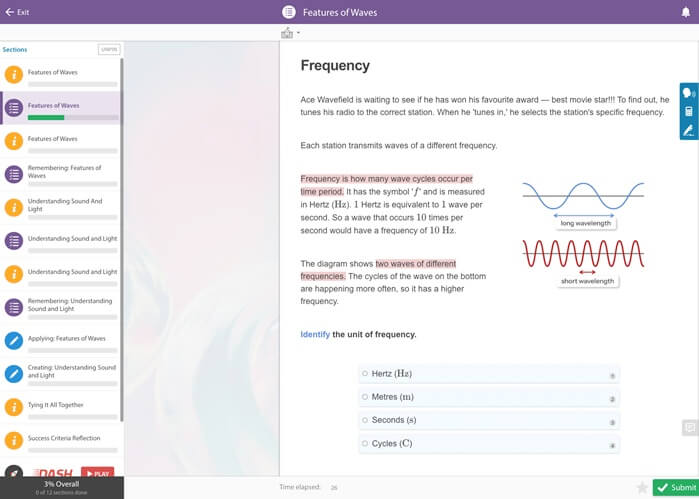The width and height of the screenshot is (699, 499).
Task: Open Success Criteria Reflection icon
Action: 14,441
